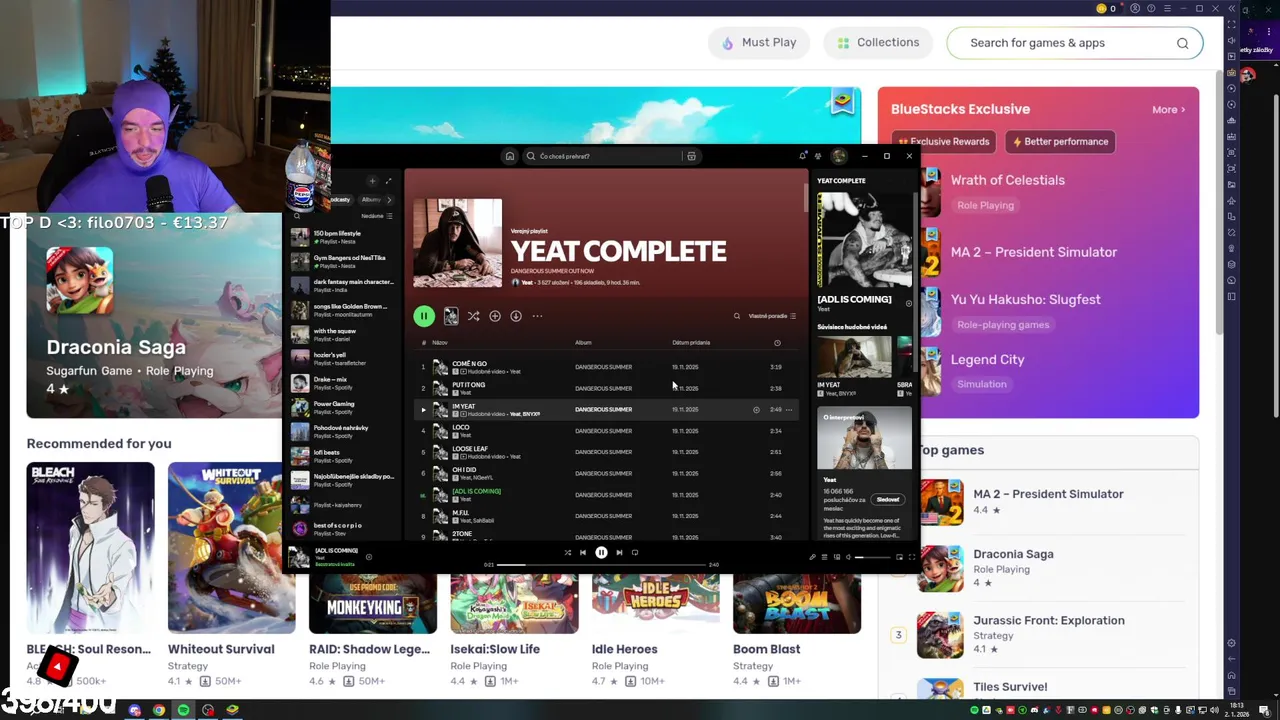Expand Your Library with the arrows icon
Viewport: 1280px width, 720px height.
tap(389, 181)
